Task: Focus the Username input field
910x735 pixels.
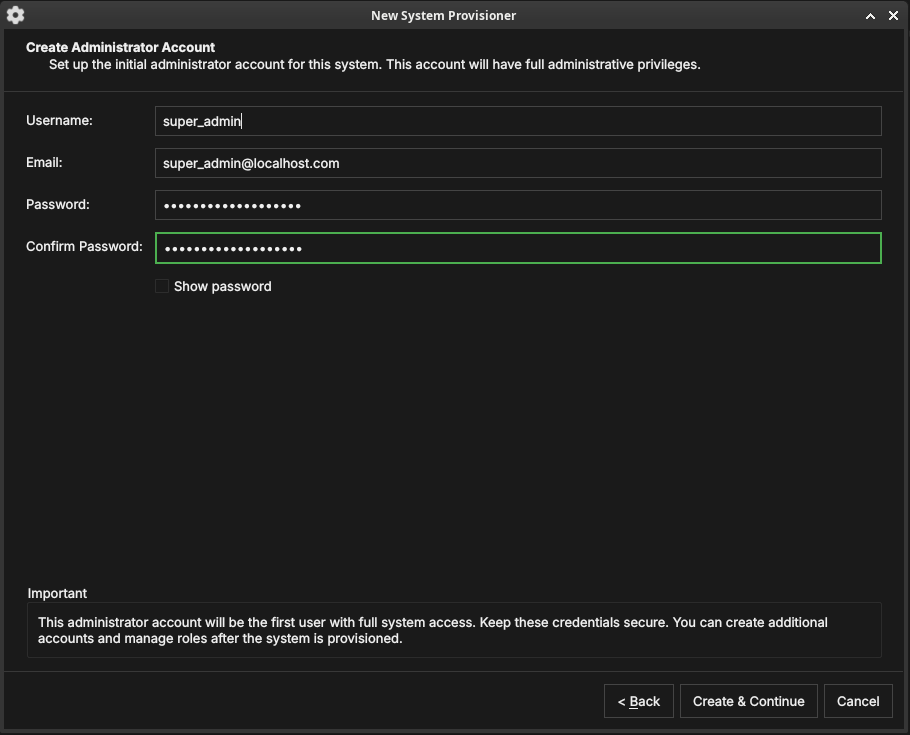Action: click(x=518, y=121)
